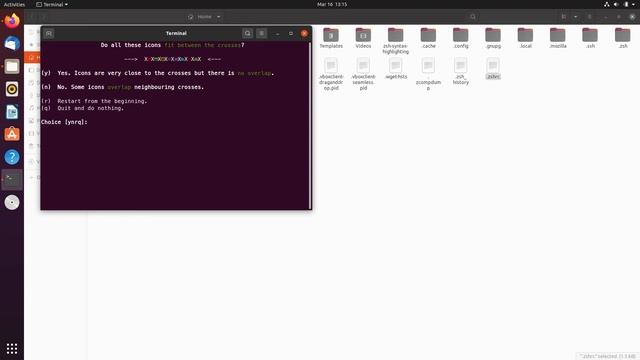Launch LibreOffice Writer from the dock
This screenshot has width=640, height=360.
coord(12,111)
